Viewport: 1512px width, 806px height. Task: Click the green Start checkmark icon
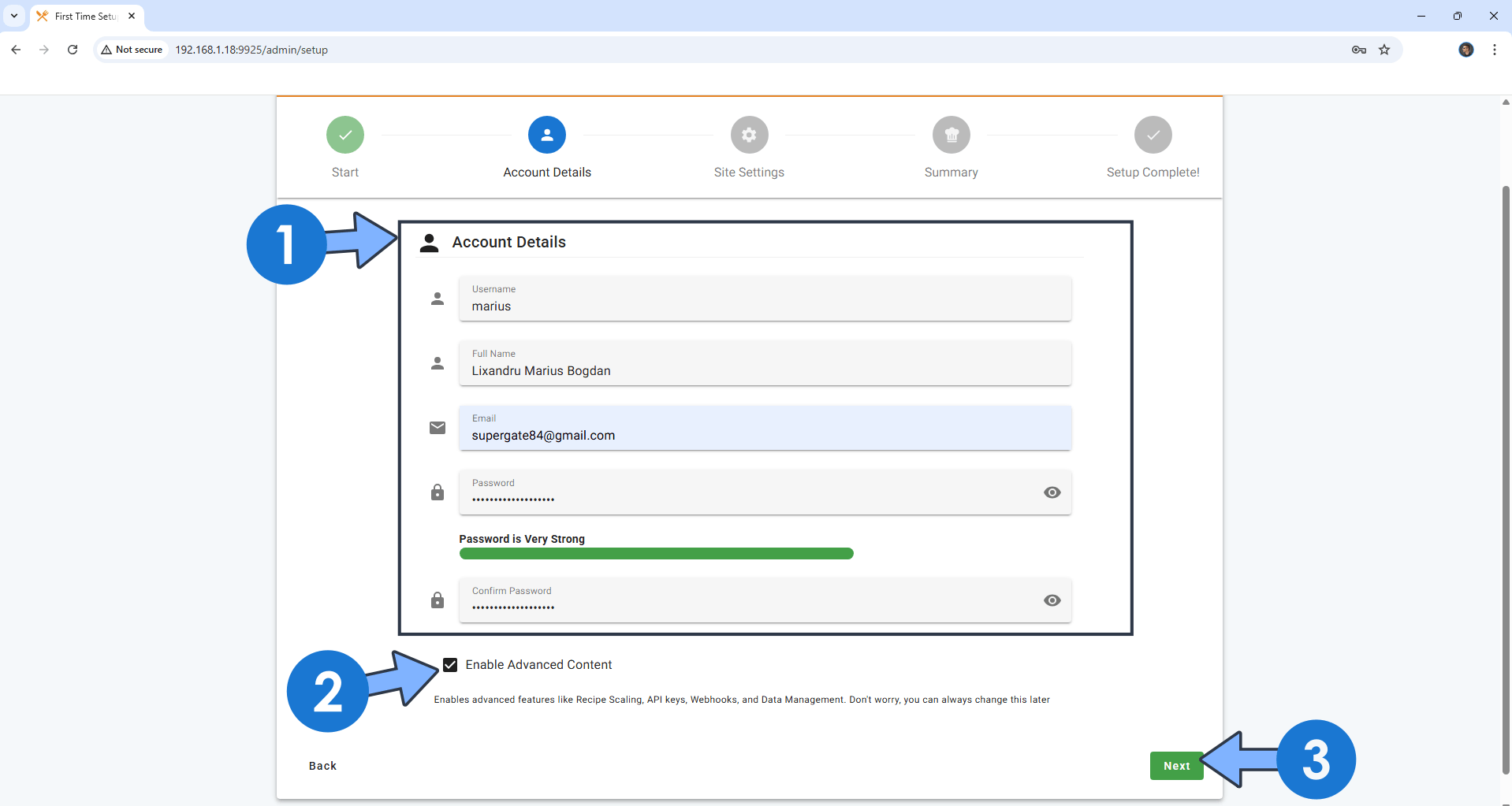[x=344, y=134]
